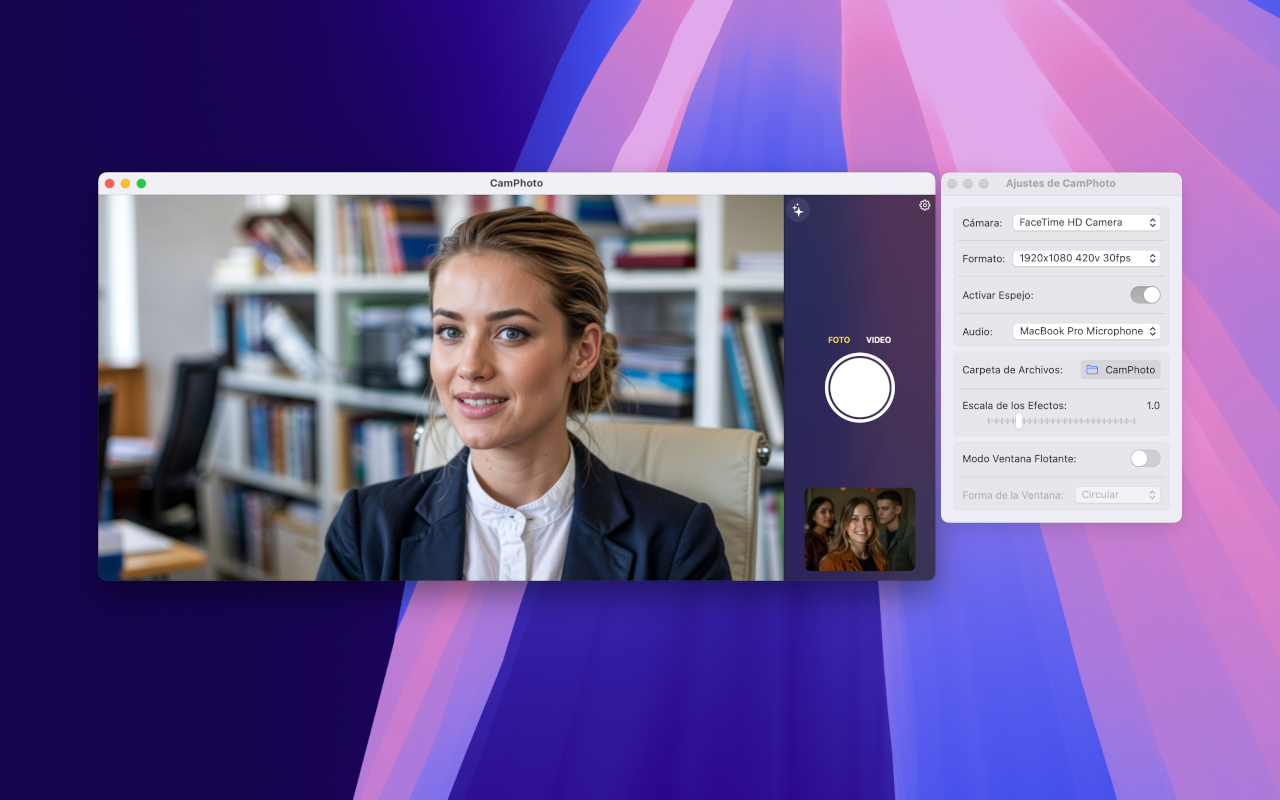Open the Cámara dropdown

(x=1086, y=223)
